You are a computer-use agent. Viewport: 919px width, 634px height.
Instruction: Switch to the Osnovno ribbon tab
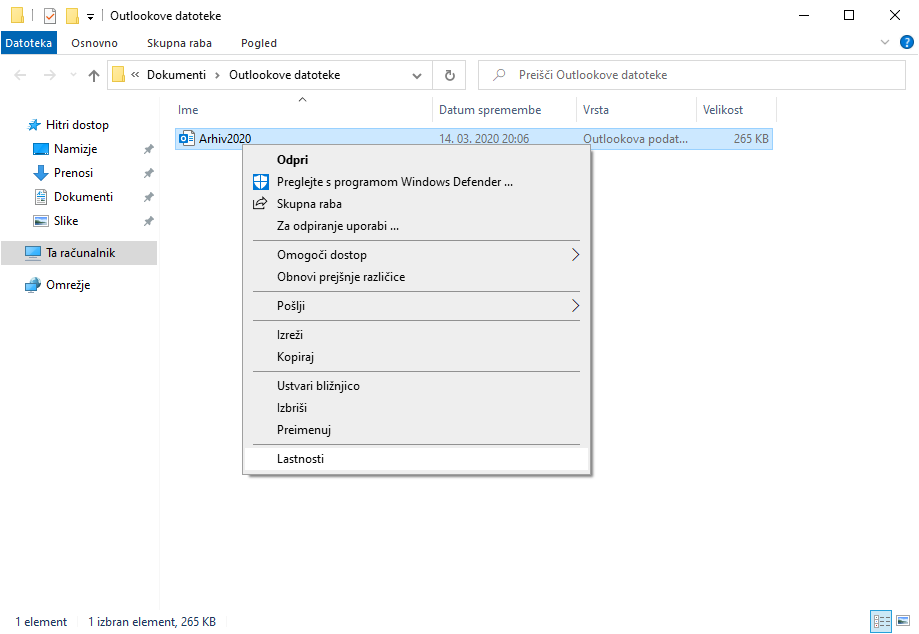point(94,43)
